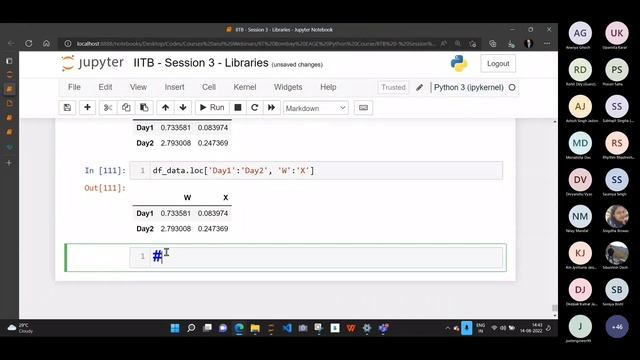
Task: Click inside the active cell containing #
Action: [x=316, y=257]
